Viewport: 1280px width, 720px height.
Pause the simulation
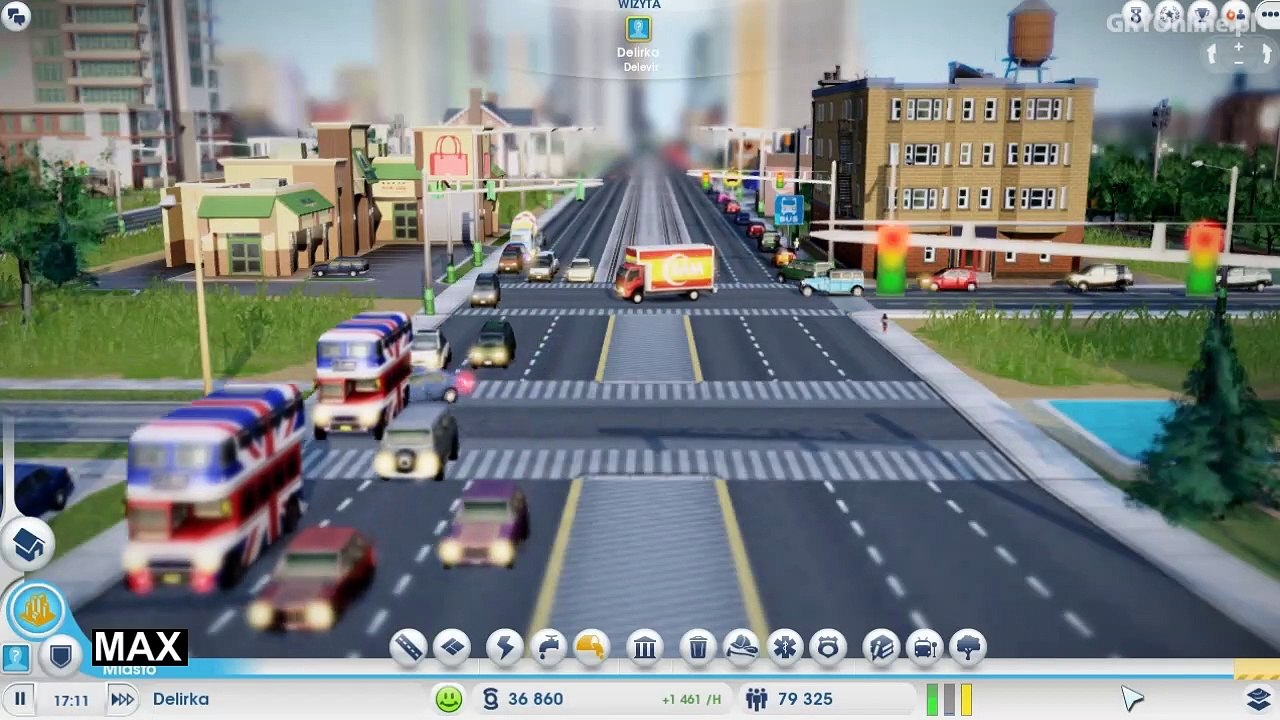(x=20, y=699)
